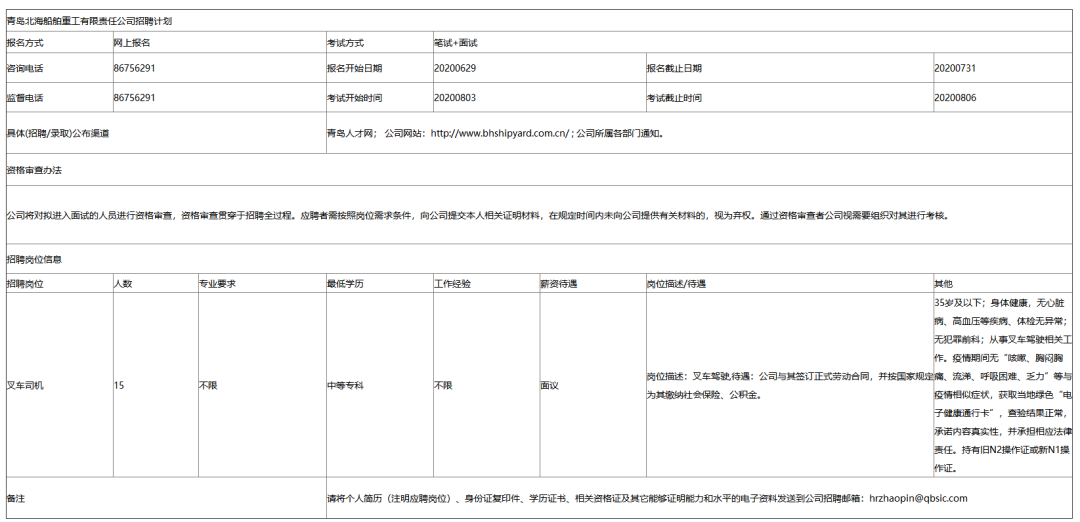Open the http://www.bhshipyard.com.cn/ website address
The height and width of the screenshot is (522, 1080).
point(501,134)
